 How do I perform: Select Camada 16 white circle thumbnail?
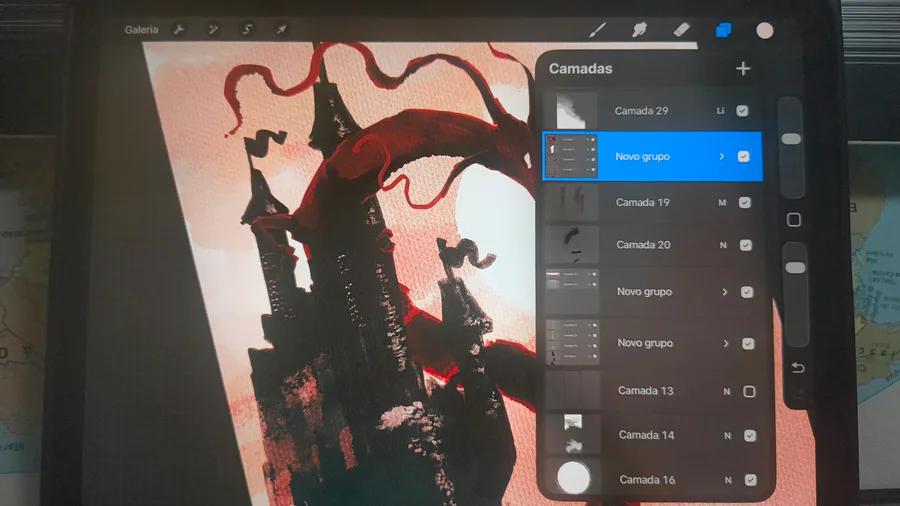[573, 477]
